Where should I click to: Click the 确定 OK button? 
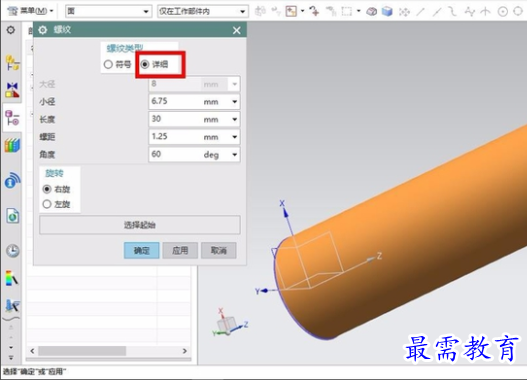click(x=141, y=250)
